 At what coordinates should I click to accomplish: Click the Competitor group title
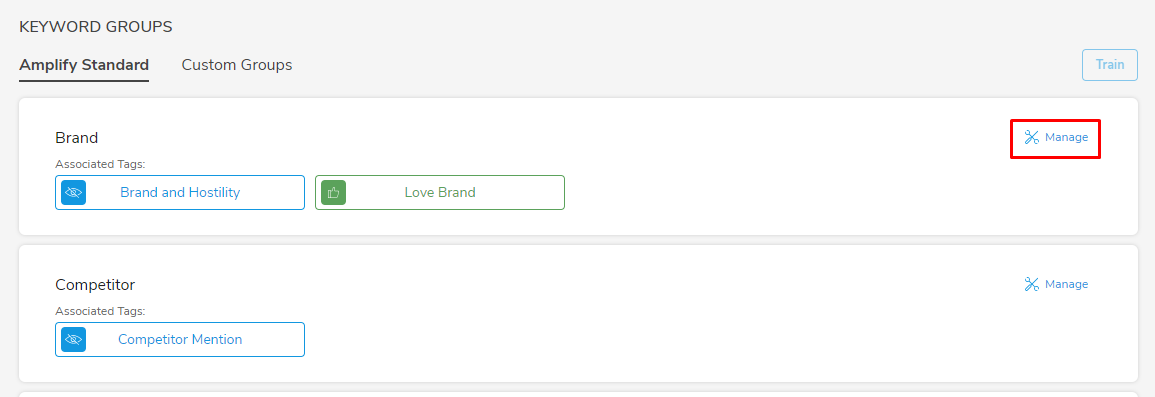point(95,285)
